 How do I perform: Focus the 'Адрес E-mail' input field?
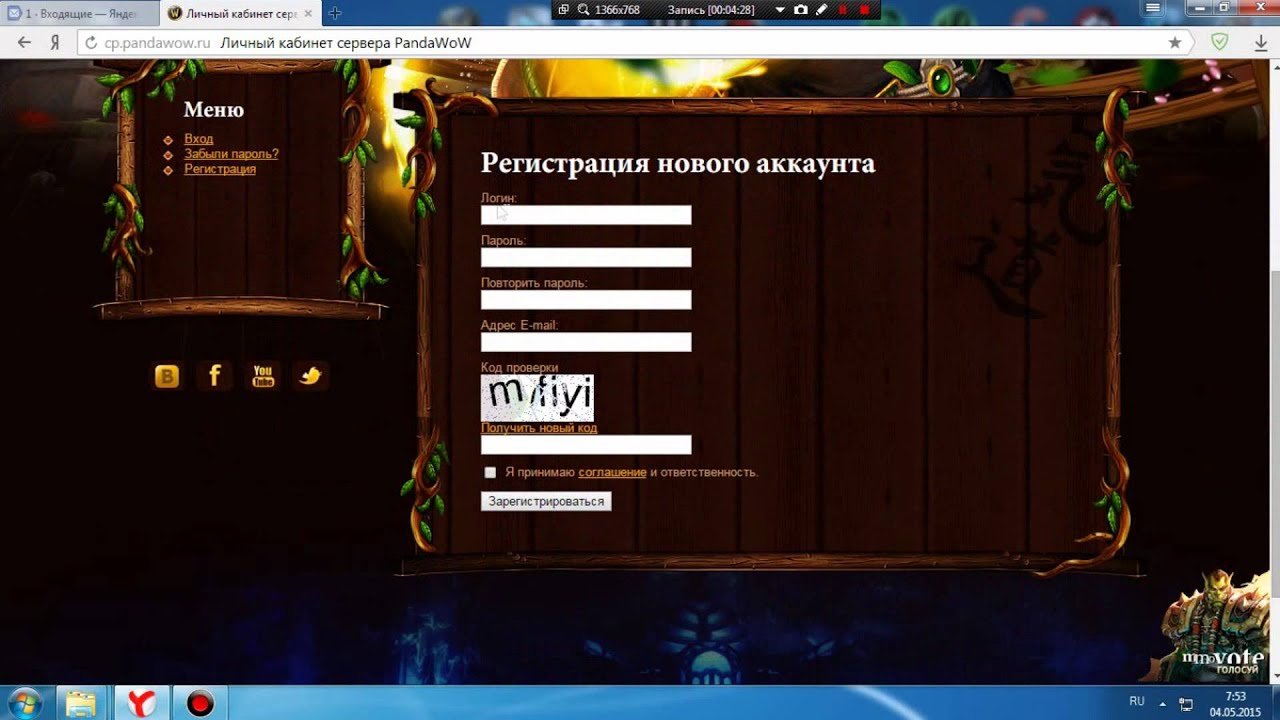[x=586, y=342]
